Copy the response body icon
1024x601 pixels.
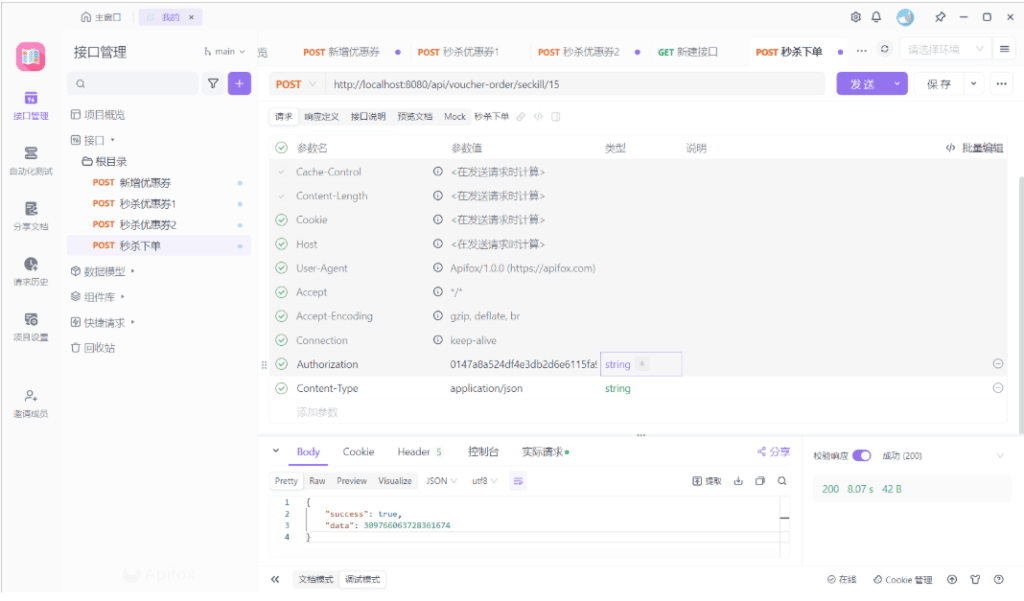[x=760, y=481]
